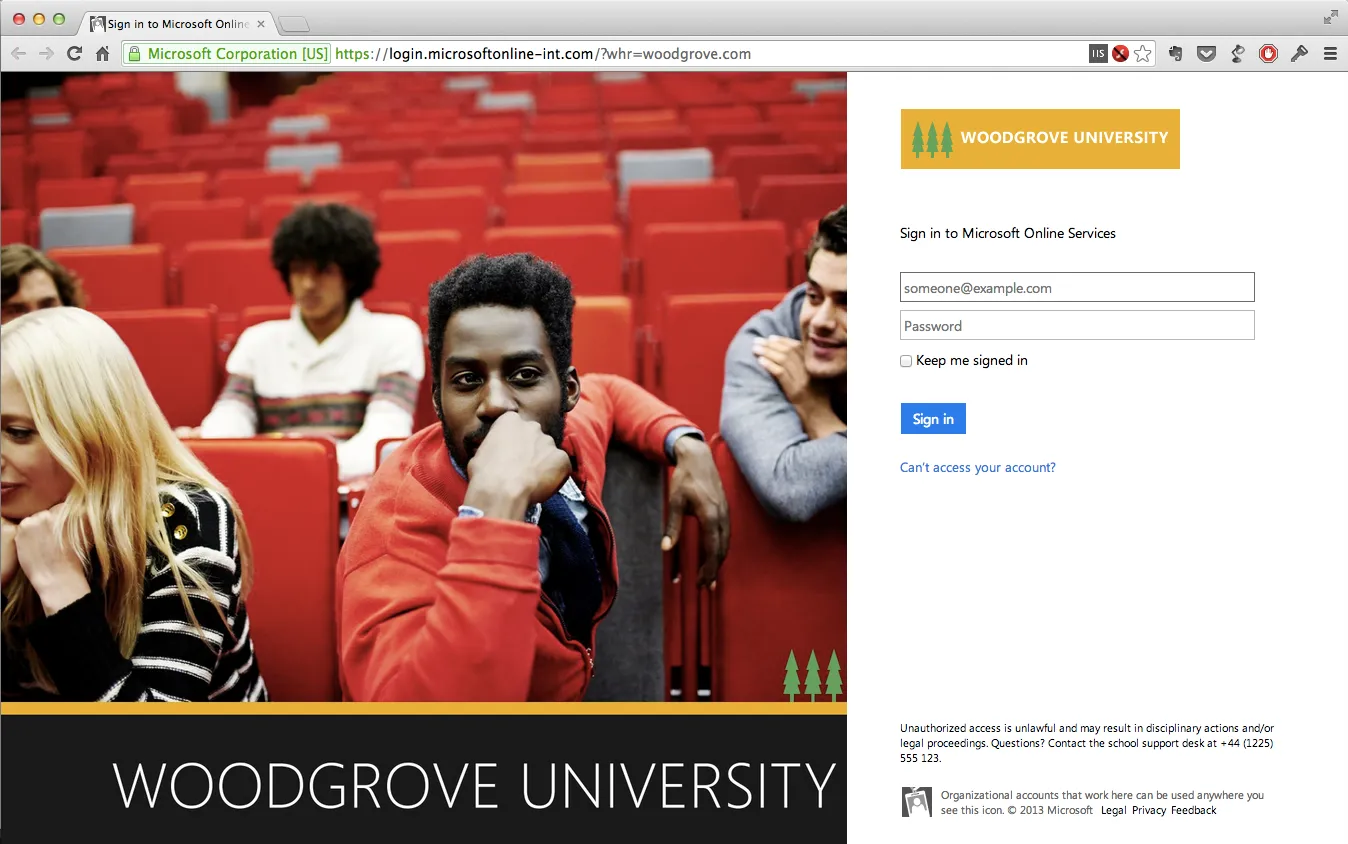The width and height of the screenshot is (1348, 844).
Task: Open the desk lamp extension icon
Action: tap(1238, 54)
